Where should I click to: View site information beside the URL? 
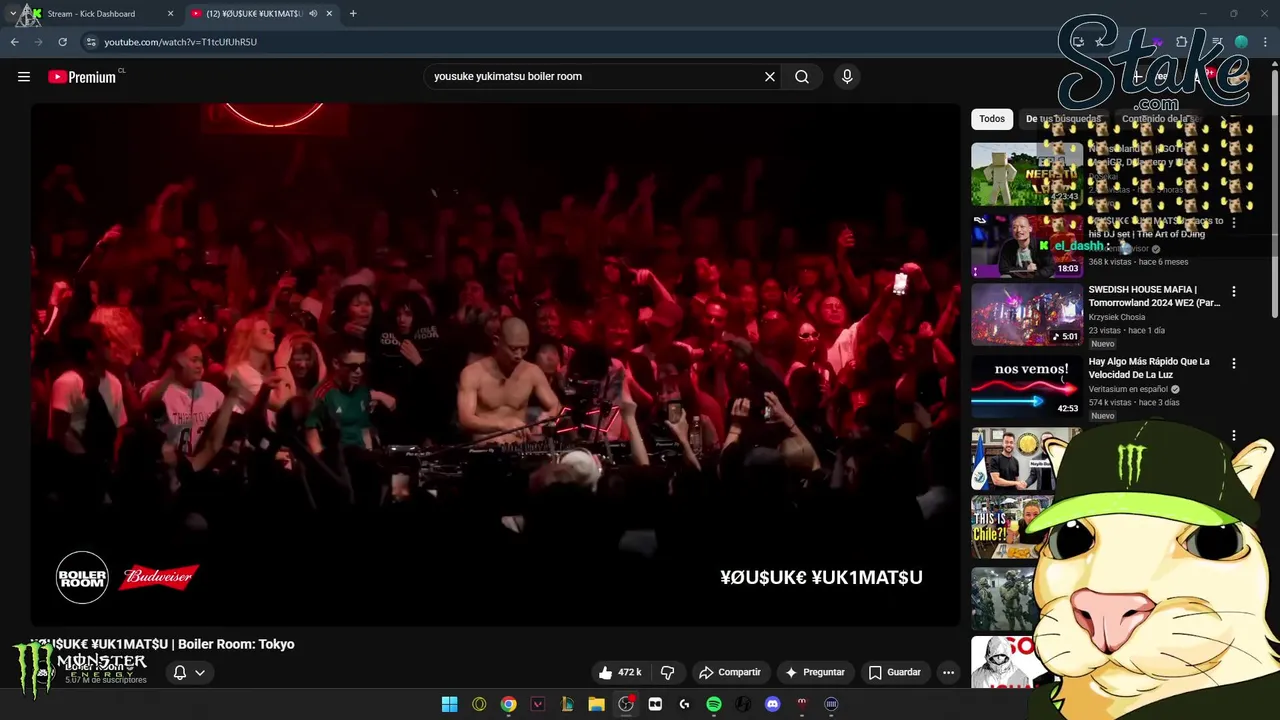tap(91, 42)
